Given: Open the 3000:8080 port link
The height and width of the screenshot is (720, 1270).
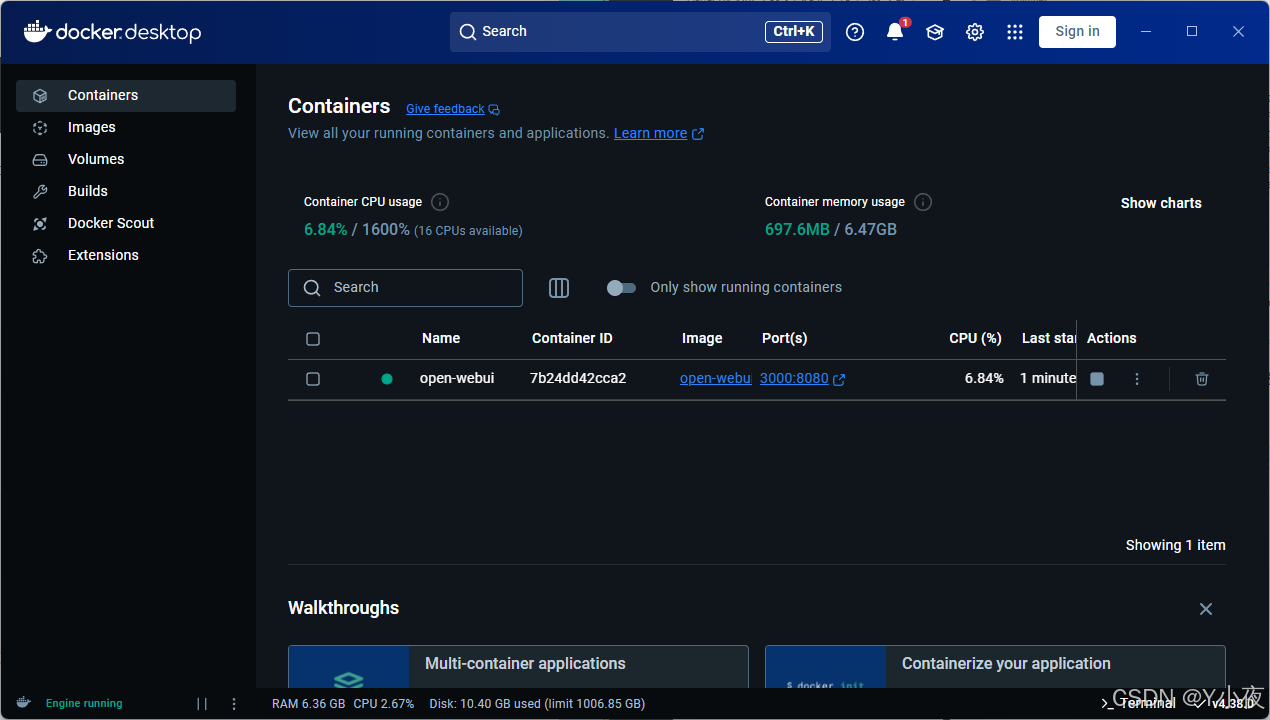Looking at the screenshot, I should [794, 379].
